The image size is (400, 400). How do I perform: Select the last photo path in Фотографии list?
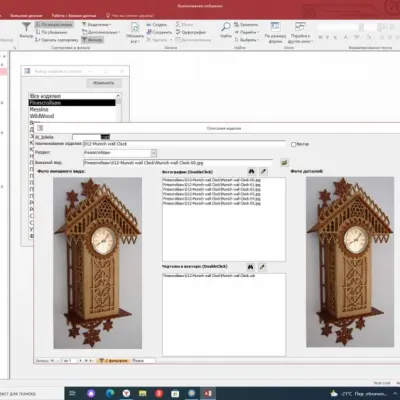[212, 203]
